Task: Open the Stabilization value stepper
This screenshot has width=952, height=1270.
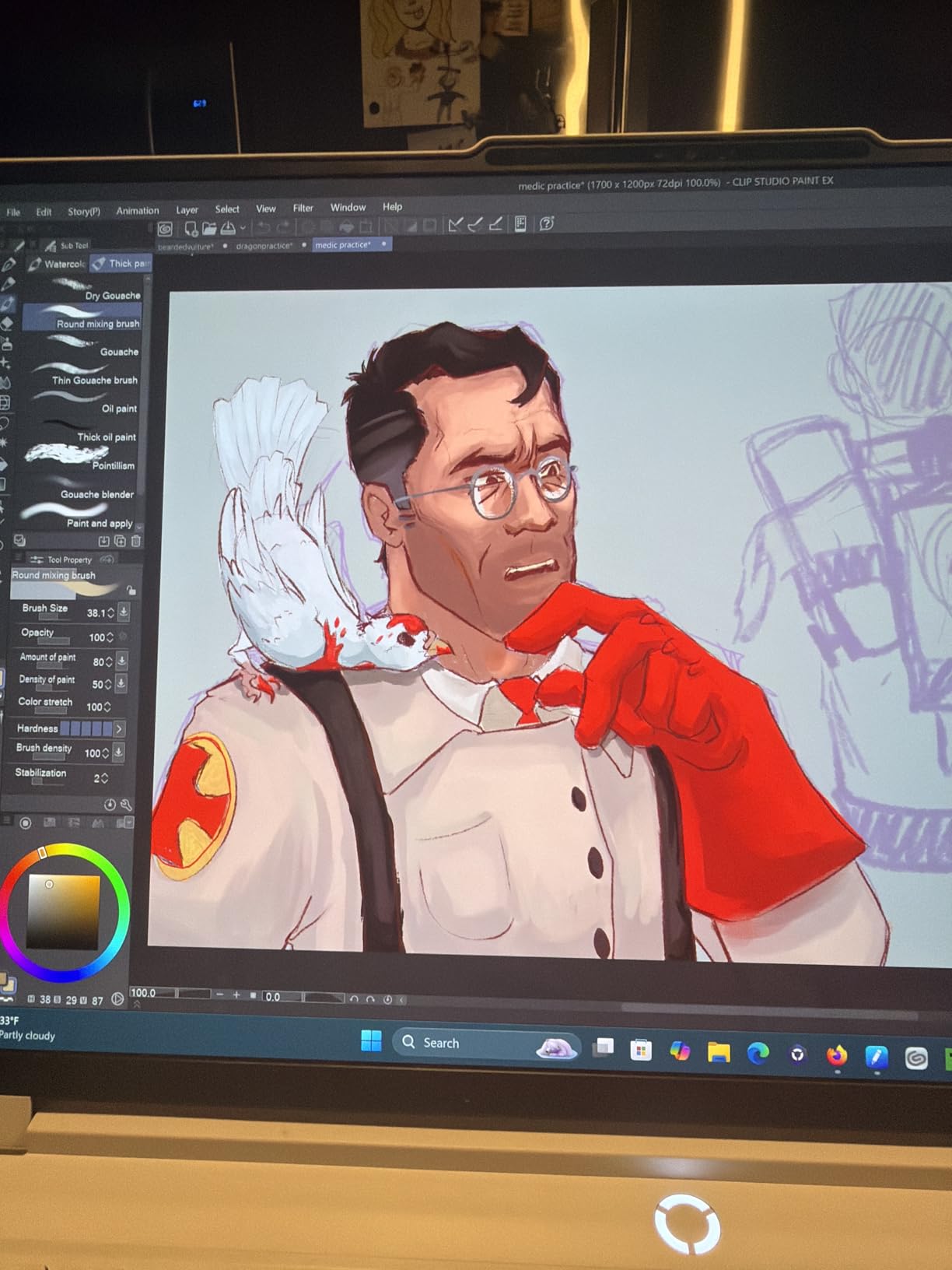Action: pyautogui.click(x=105, y=778)
